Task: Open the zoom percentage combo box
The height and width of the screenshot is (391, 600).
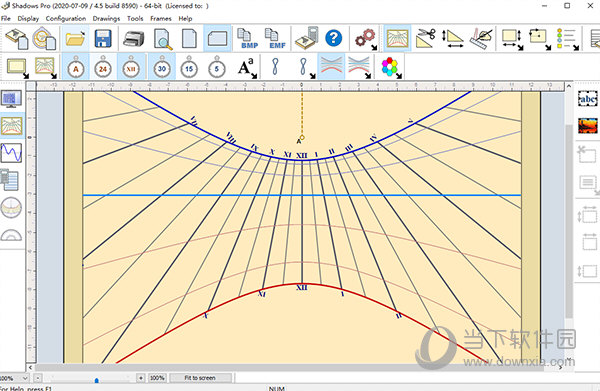Action: coord(14,378)
